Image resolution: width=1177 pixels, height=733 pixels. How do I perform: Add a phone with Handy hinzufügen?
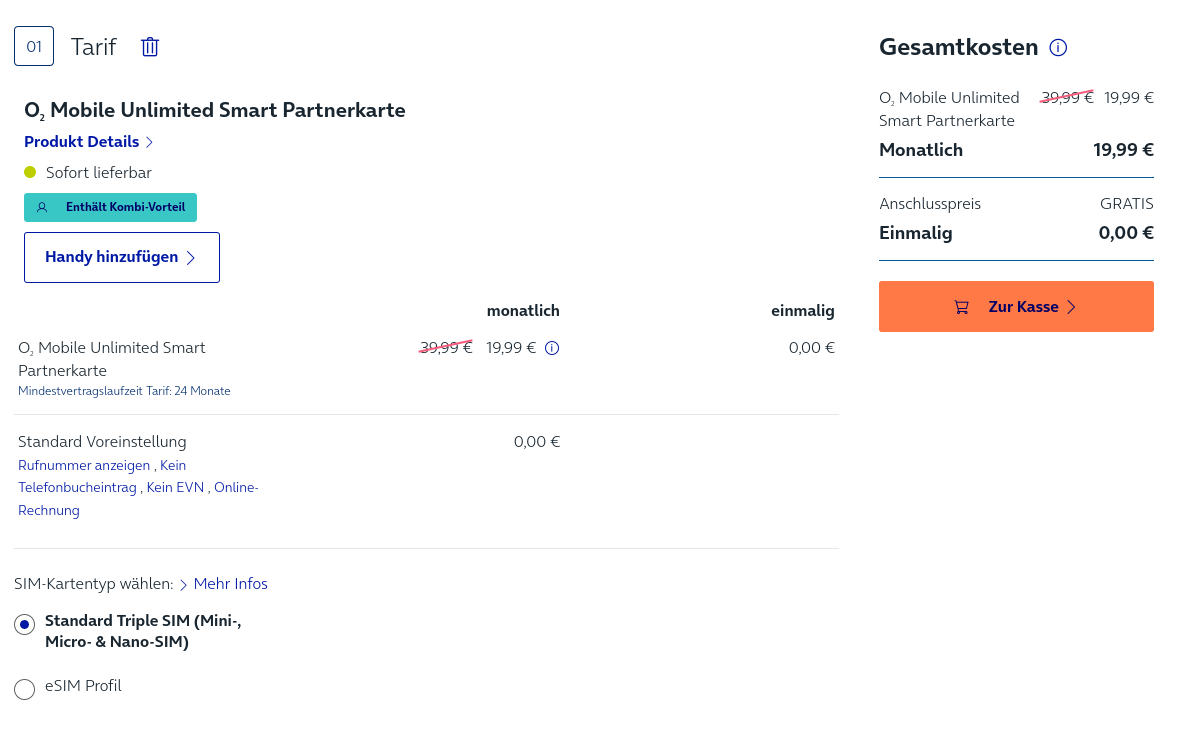pyautogui.click(x=122, y=257)
